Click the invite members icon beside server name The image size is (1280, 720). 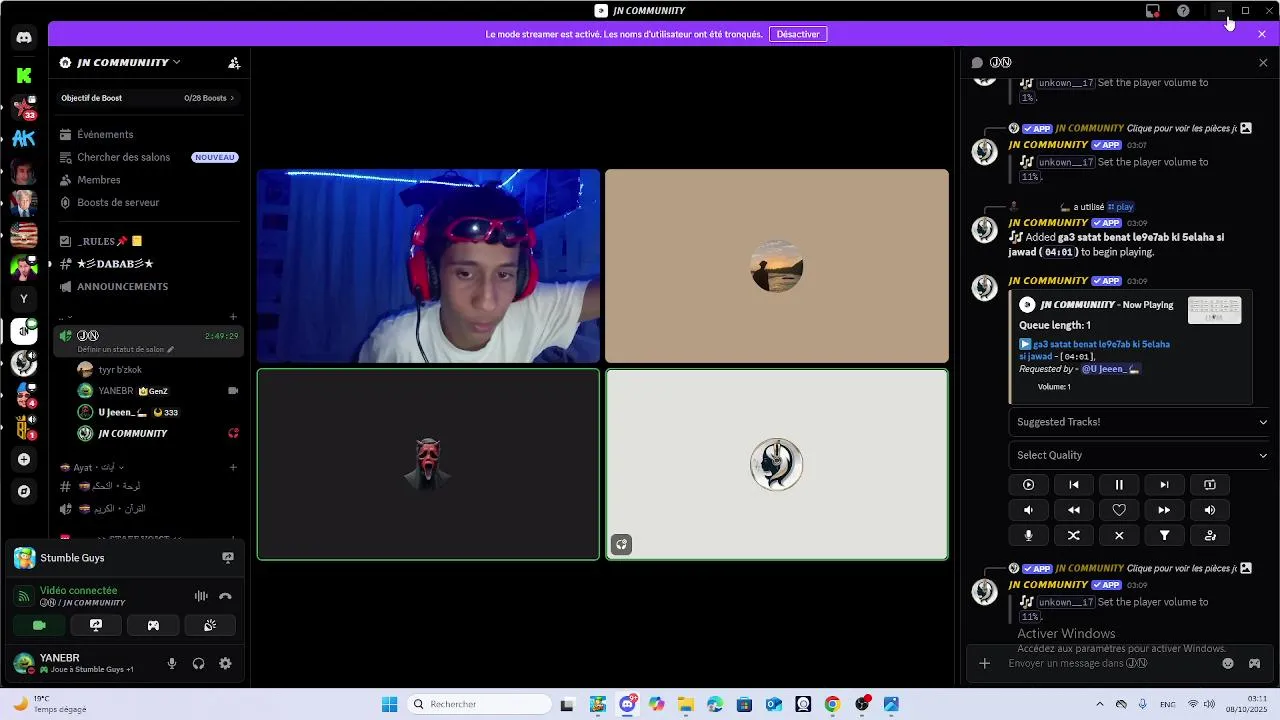click(234, 63)
